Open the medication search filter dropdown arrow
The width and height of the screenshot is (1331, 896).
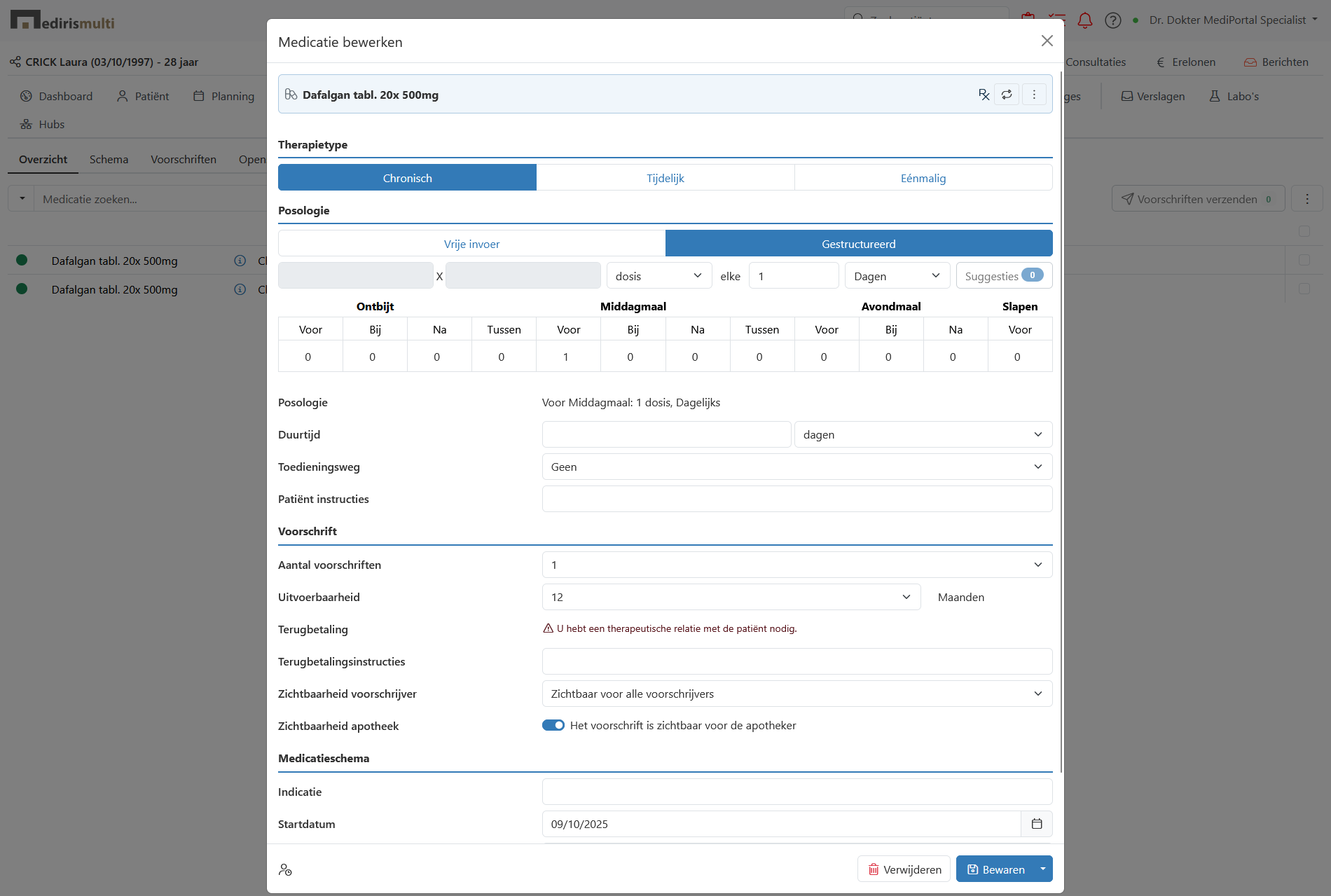pyautogui.click(x=22, y=198)
